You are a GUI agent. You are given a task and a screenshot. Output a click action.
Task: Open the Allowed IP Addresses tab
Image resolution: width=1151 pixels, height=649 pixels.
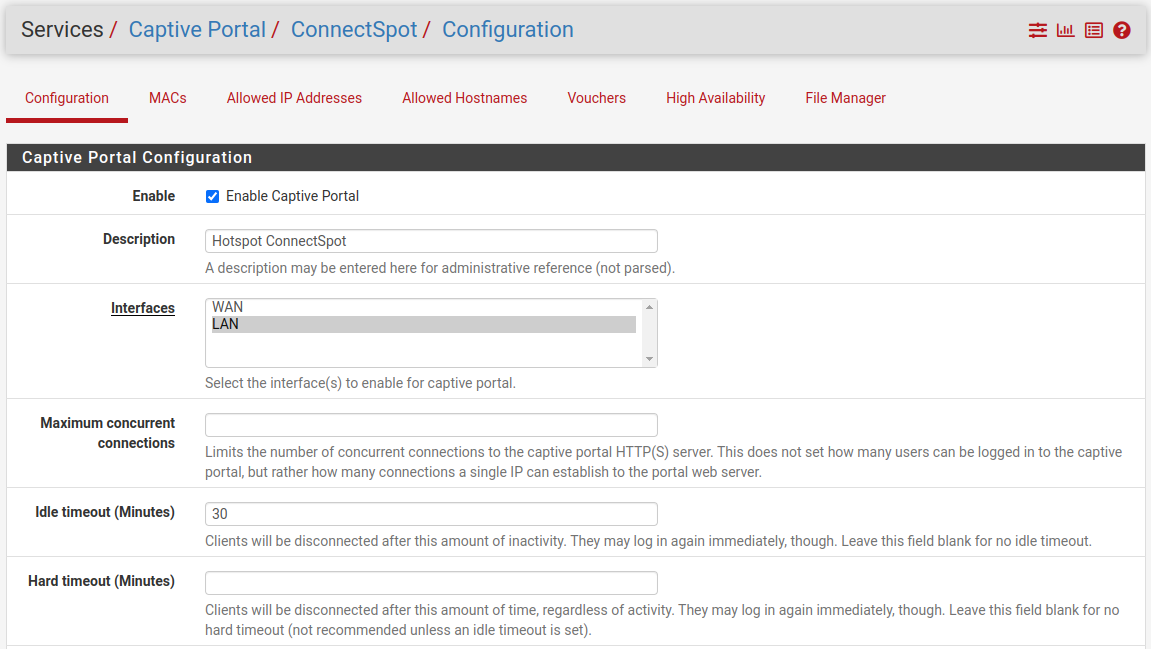click(294, 98)
